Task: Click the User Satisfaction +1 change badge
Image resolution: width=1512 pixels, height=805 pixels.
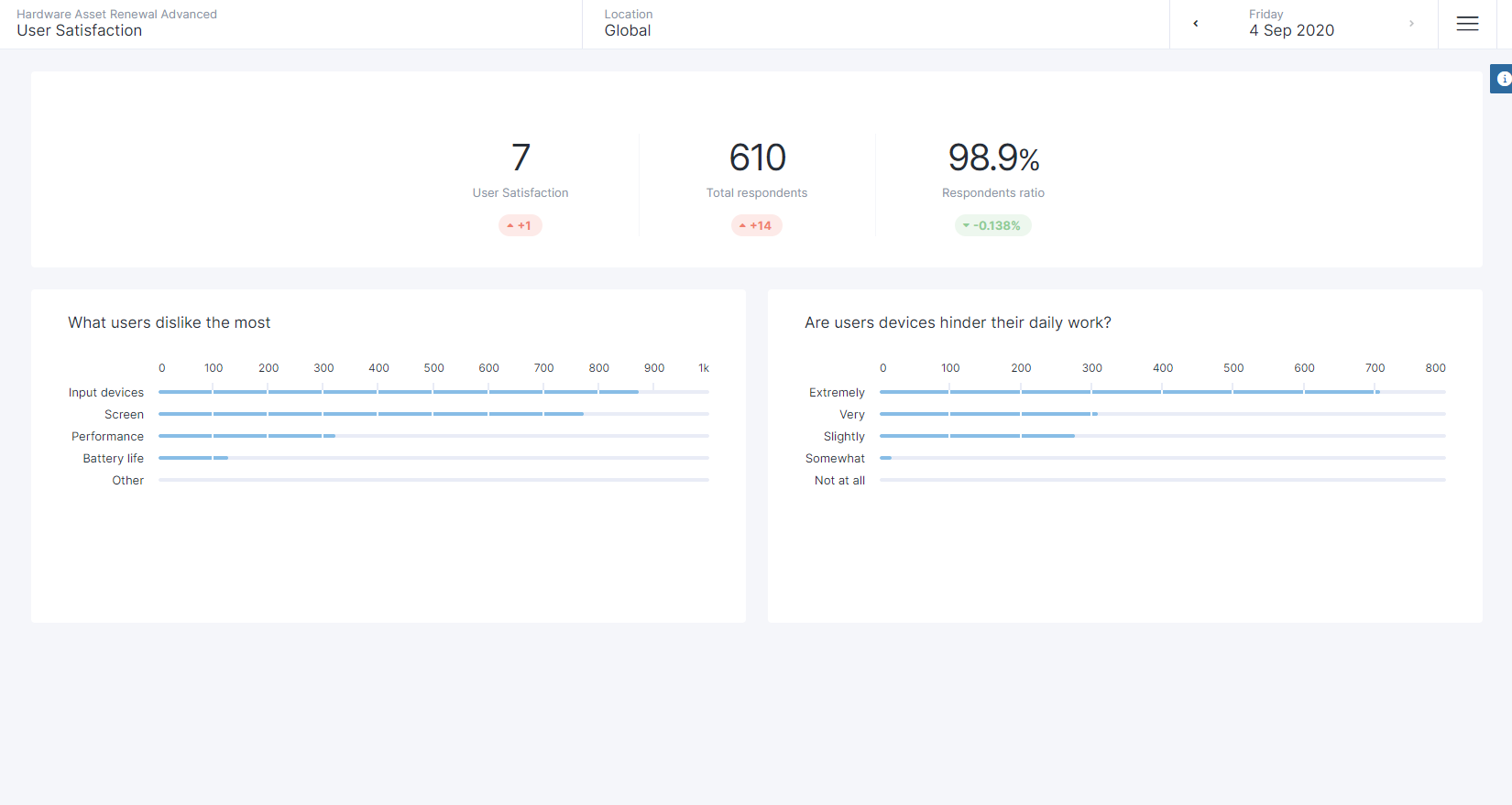Action: (x=520, y=225)
